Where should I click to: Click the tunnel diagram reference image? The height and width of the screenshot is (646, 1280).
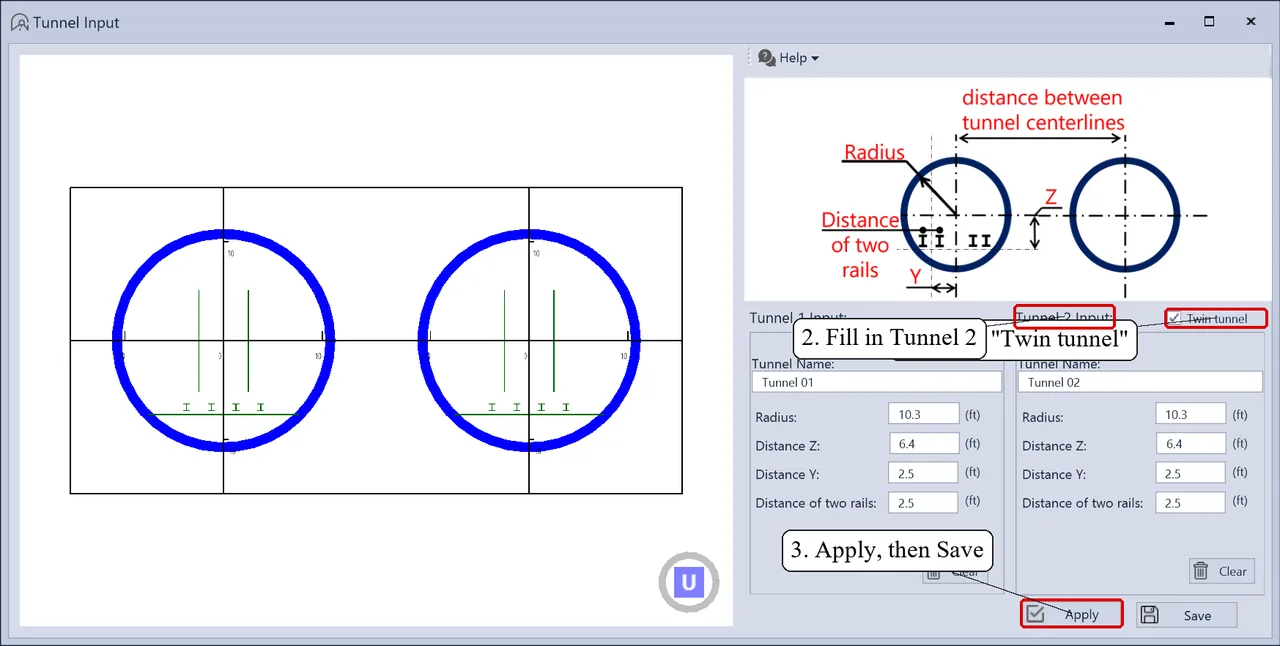tap(1007, 188)
